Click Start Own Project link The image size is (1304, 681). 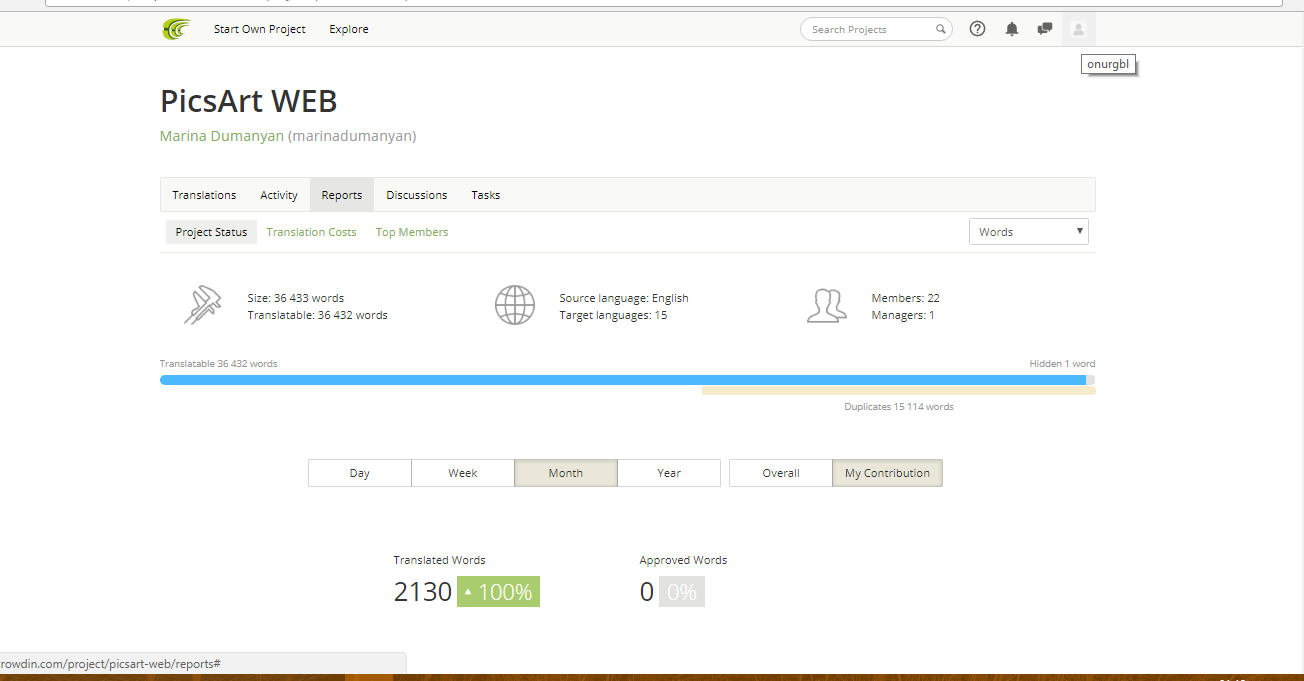click(x=260, y=29)
